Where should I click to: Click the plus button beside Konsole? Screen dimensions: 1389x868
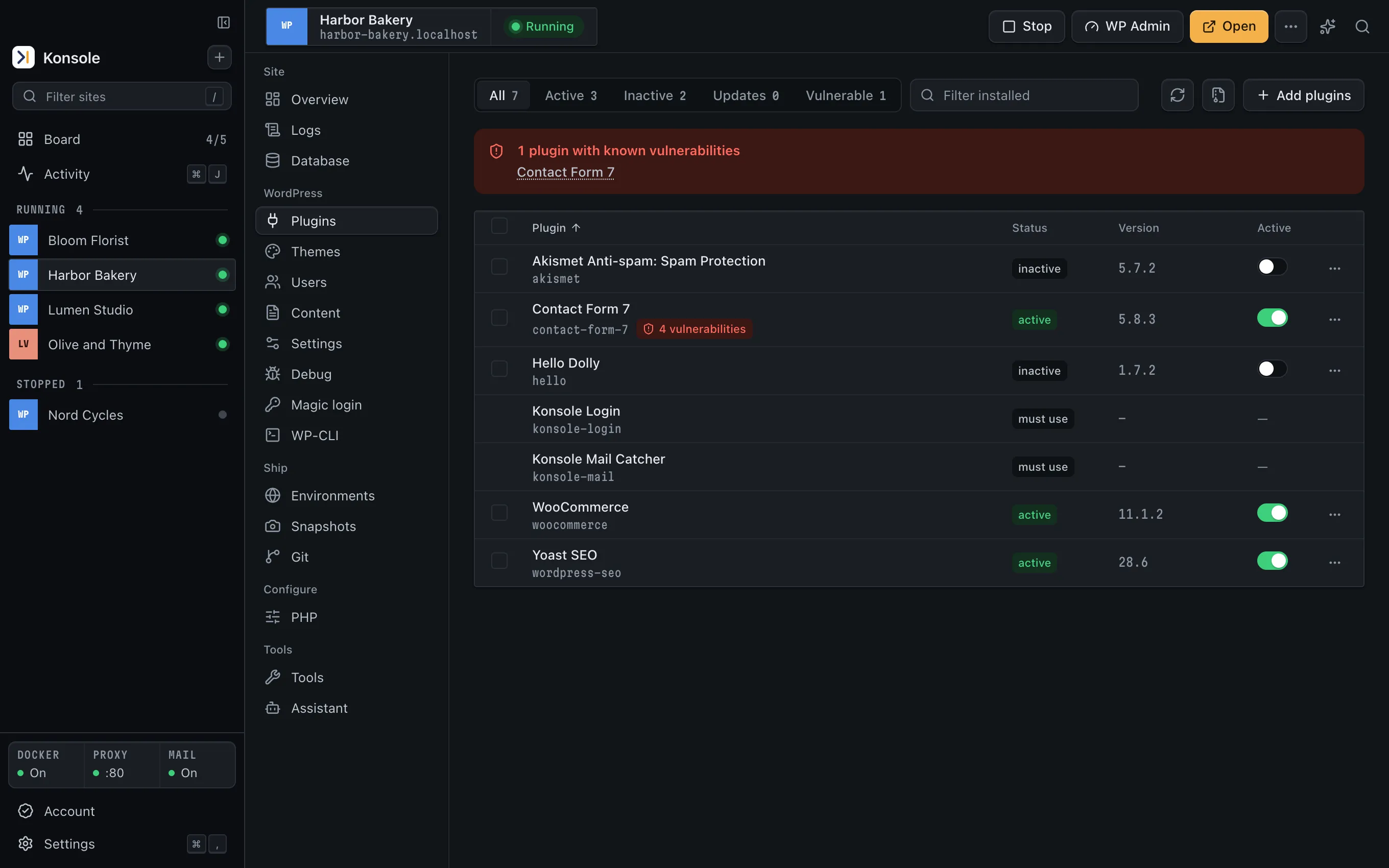pyautogui.click(x=219, y=57)
